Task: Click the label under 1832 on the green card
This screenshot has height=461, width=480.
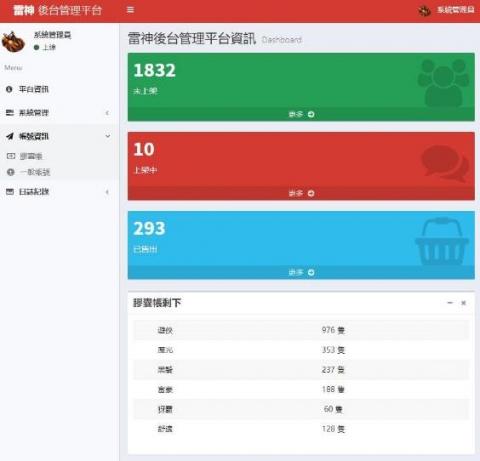Action: tap(145, 91)
